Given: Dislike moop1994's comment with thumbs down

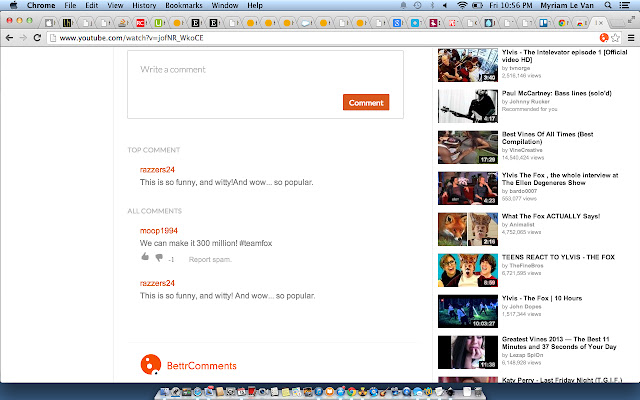Looking at the screenshot, I should pos(159,258).
